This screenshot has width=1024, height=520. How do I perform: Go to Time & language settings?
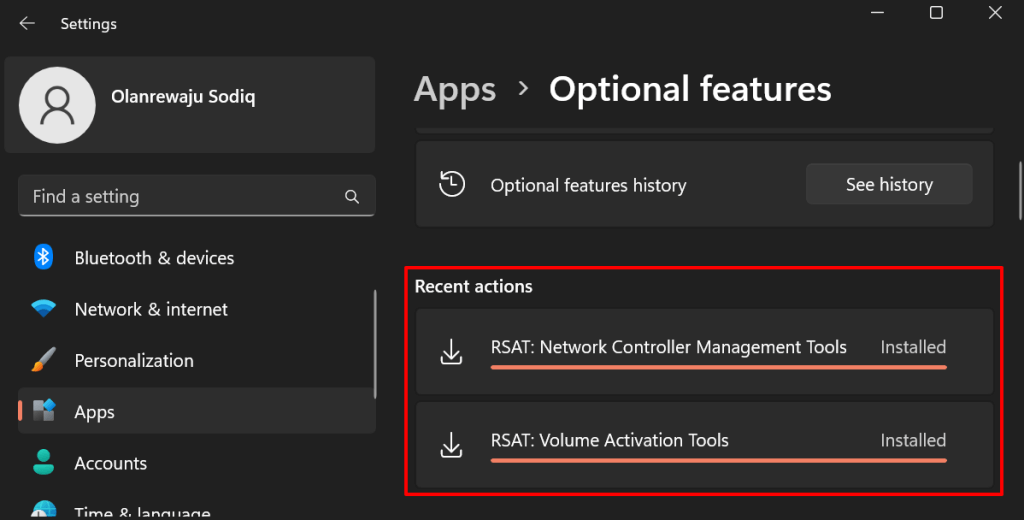142,512
